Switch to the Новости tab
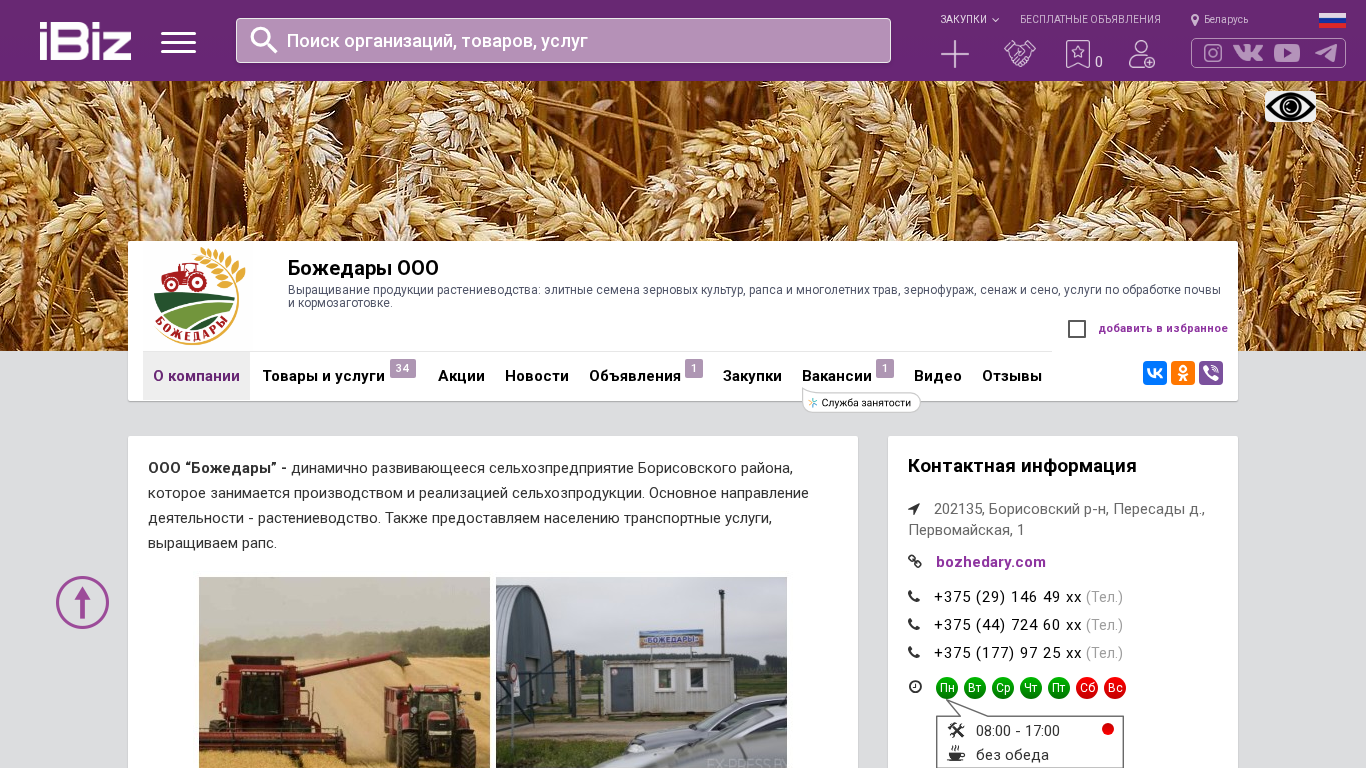This screenshot has height=768, width=1366. point(537,376)
